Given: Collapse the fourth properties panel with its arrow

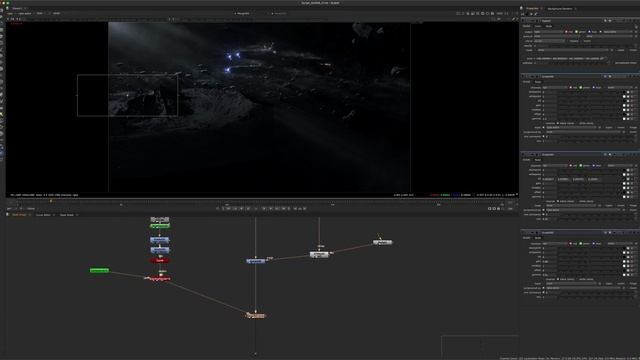Looking at the screenshot, I should pos(524,233).
